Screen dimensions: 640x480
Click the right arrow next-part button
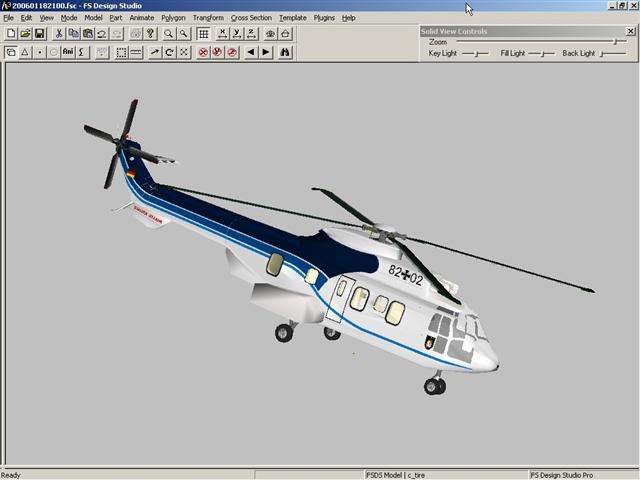coord(266,52)
